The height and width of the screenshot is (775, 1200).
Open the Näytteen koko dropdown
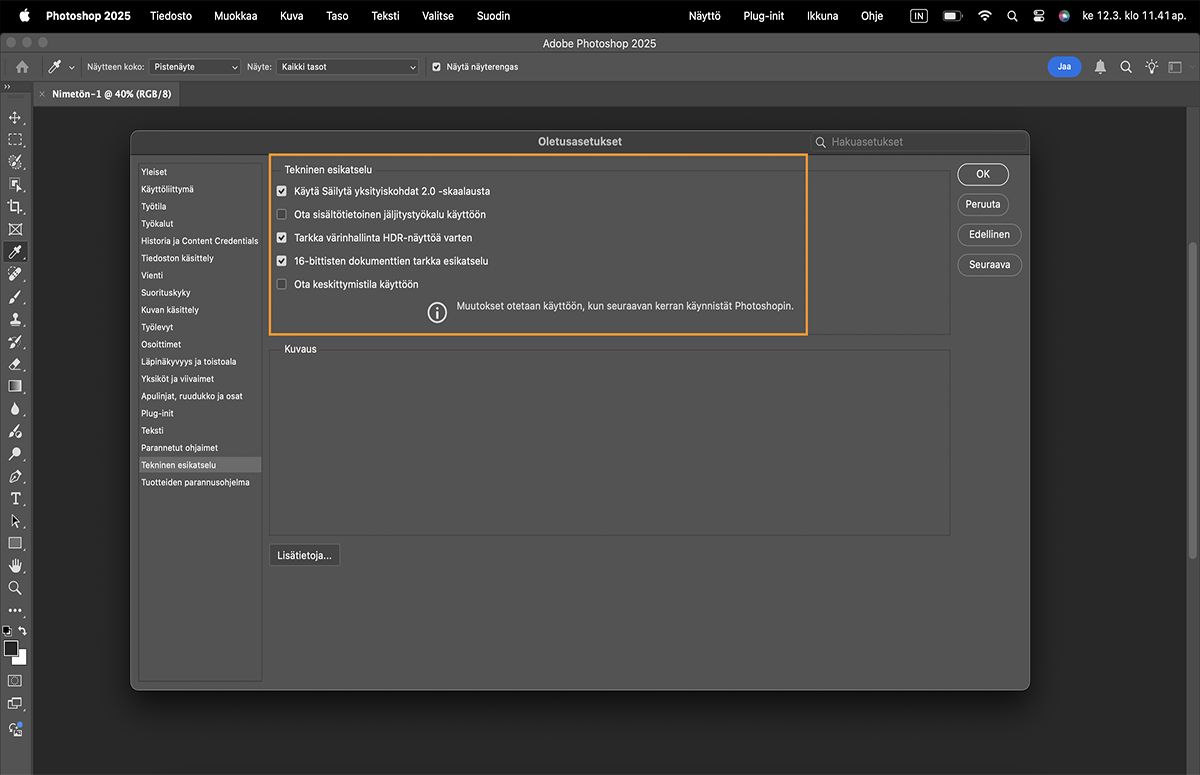tap(195, 67)
